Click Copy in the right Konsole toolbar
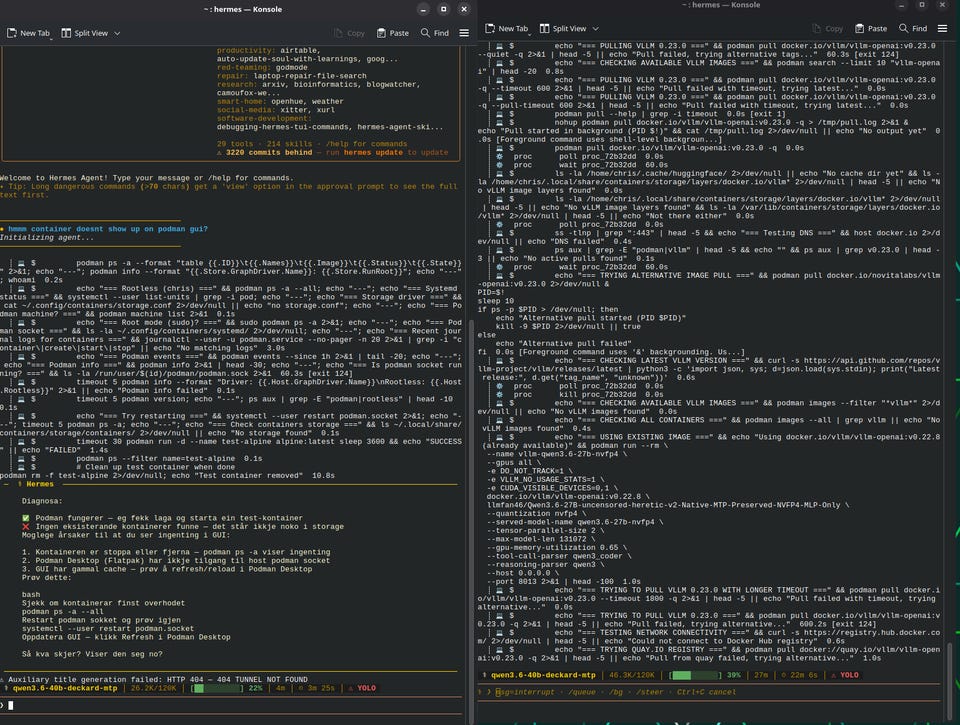Screen dimensions: 960x725 827,28
